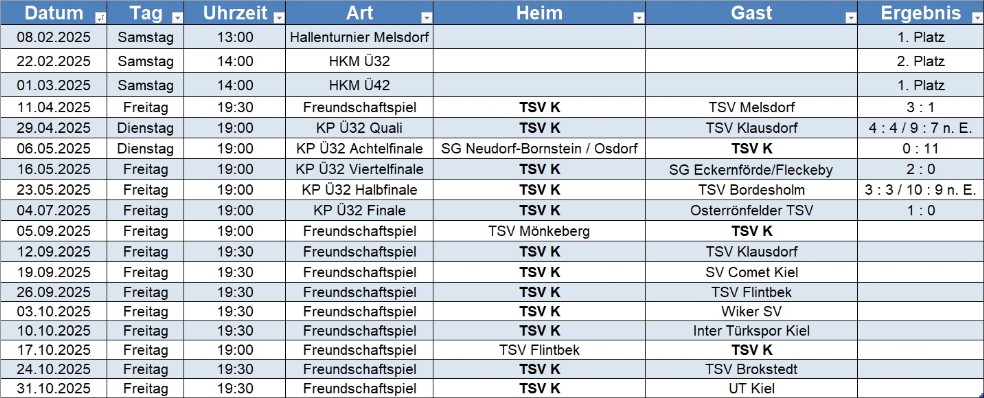984x398 pixels.
Task: Select the Datum header cell
Action: [x=54, y=13]
